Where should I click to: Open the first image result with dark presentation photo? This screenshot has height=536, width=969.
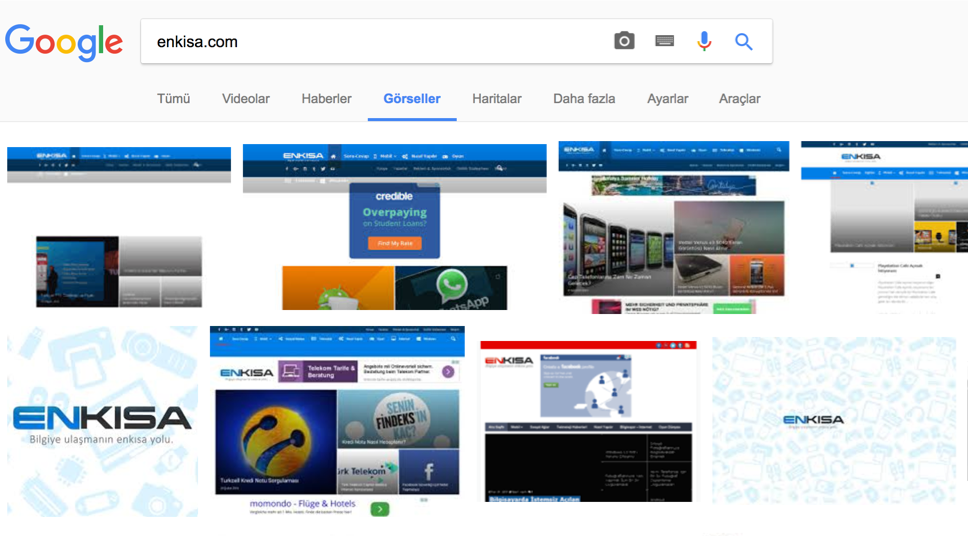(x=119, y=228)
